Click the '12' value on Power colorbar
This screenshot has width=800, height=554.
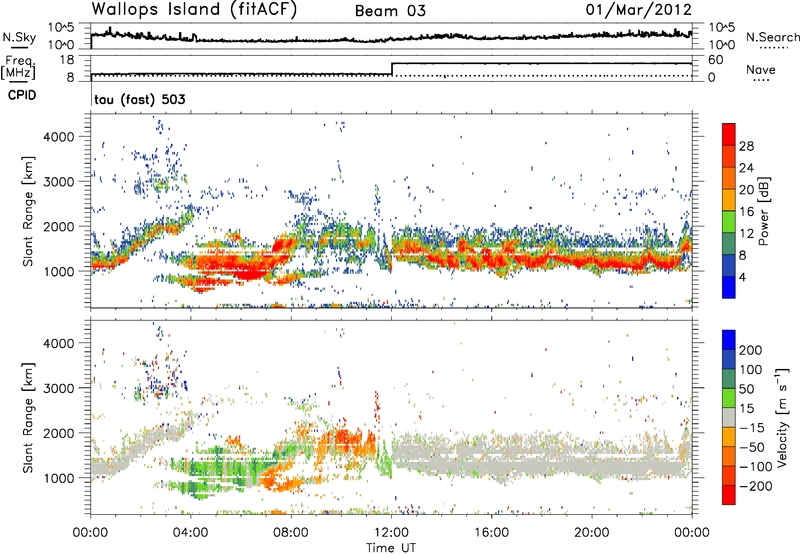pos(746,234)
